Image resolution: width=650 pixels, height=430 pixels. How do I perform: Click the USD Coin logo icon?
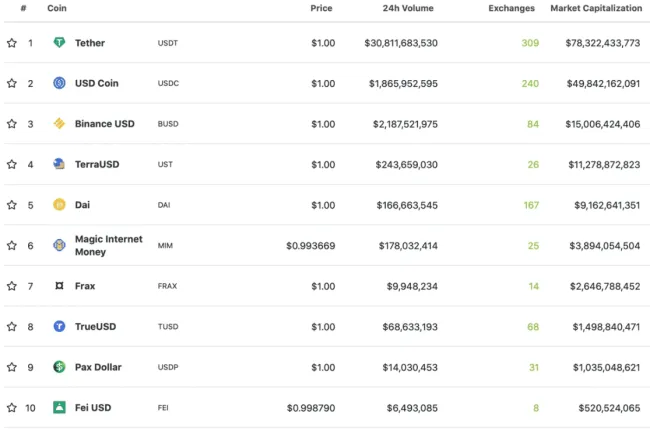tap(59, 83)
